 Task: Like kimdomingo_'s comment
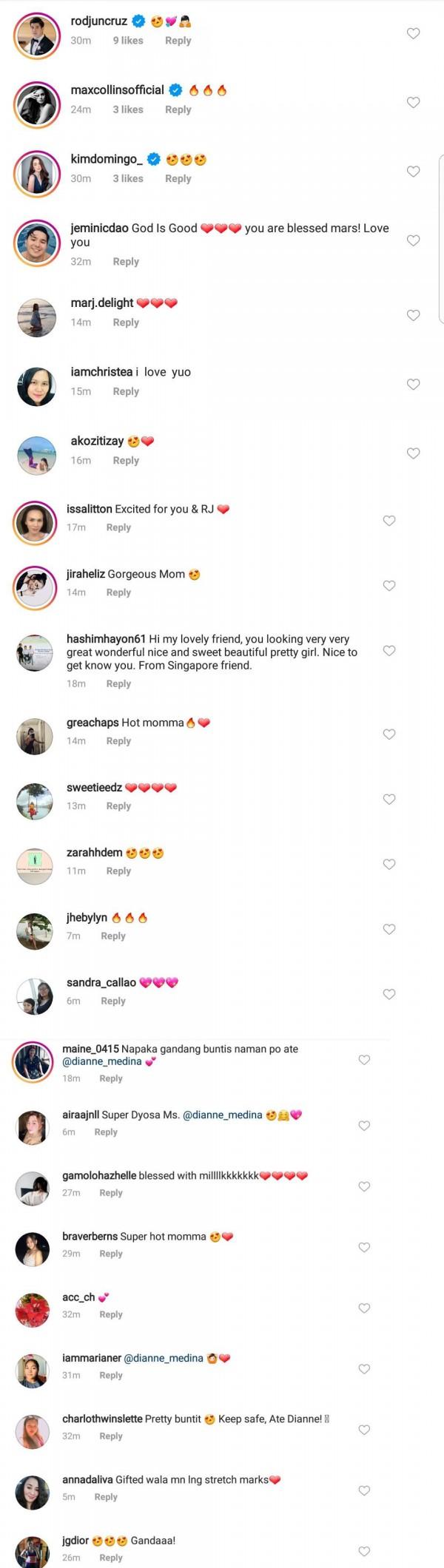click(414, 172)
